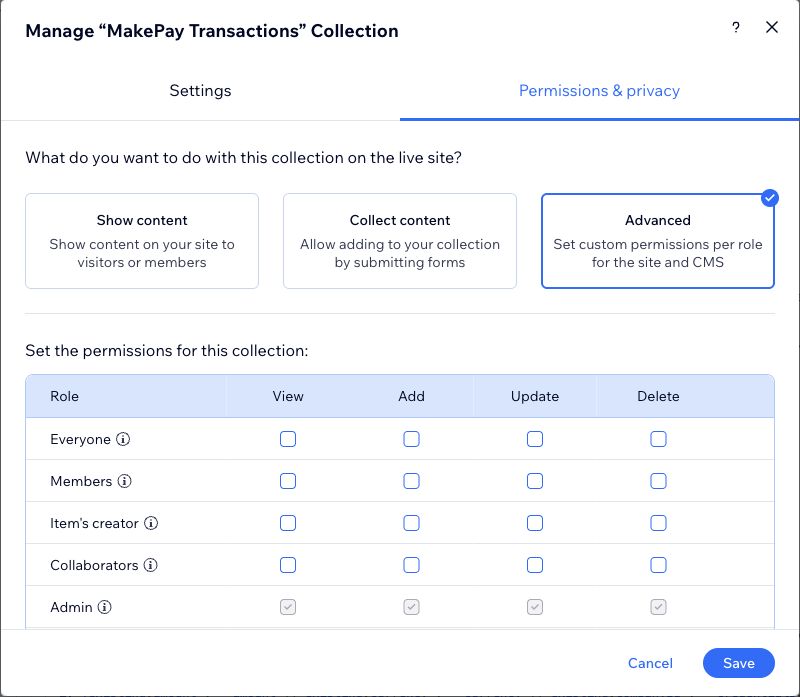Click the Everyone role label
Image resolution: width=800 pixels, height=697 pixels.
click(x=80, y=439)
